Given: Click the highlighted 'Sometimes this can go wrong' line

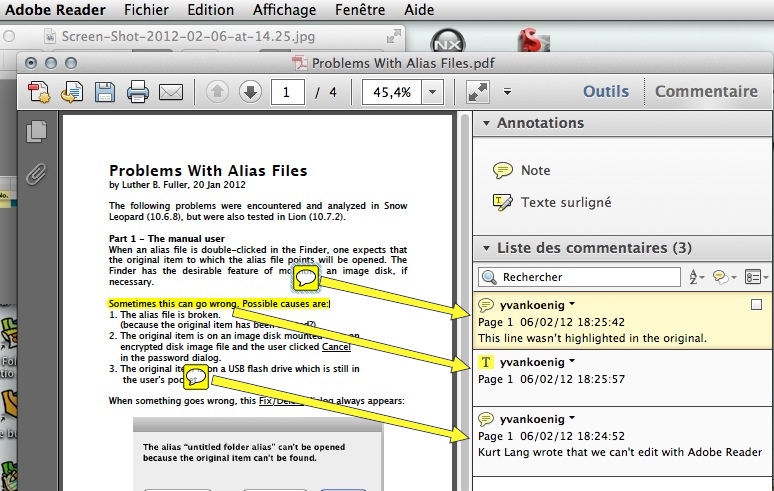Looking at the screenshot, I should (x=219, y=303).
